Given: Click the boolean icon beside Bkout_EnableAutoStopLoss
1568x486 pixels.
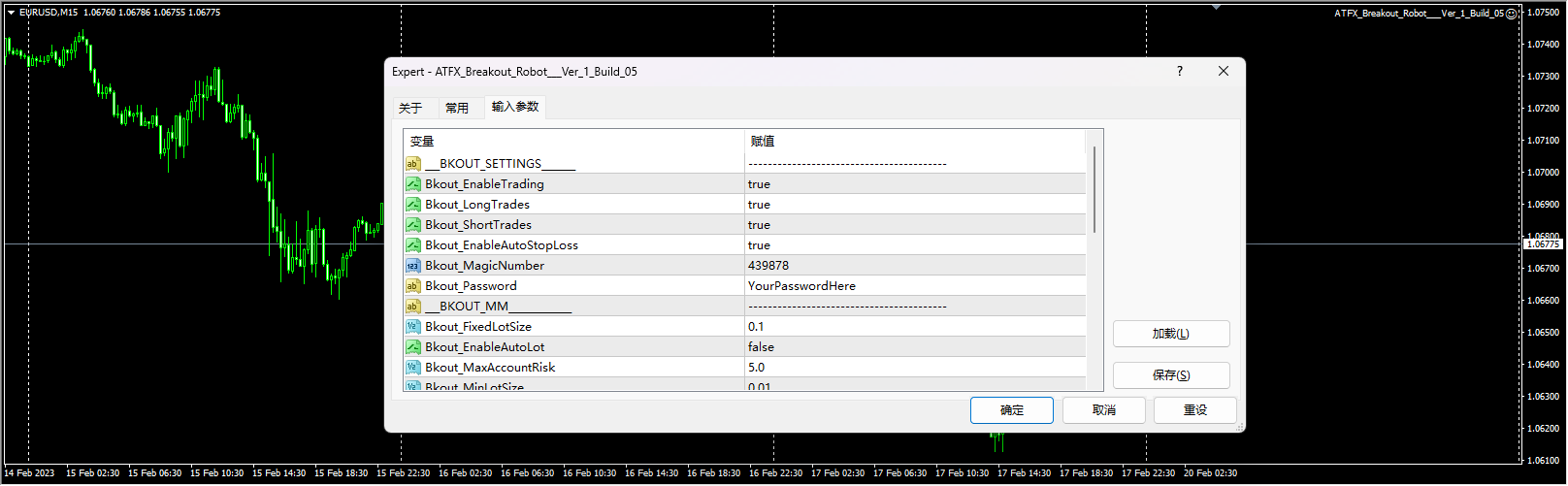Looking at the screenshot, I should tap(412, 245).
